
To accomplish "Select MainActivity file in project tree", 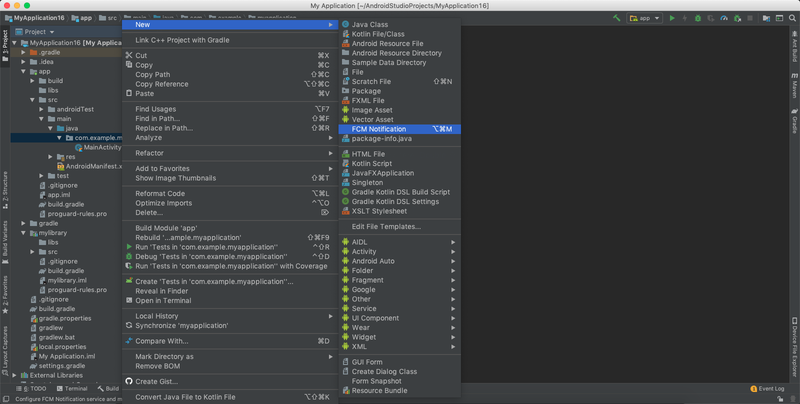I will click(x=102, y=148).
